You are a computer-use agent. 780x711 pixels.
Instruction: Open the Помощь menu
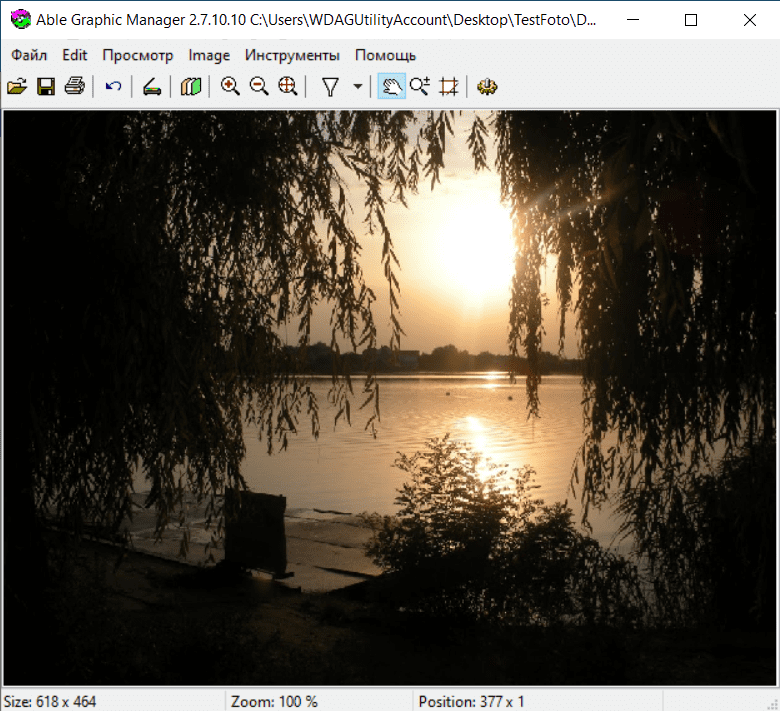click(x=385, y=55)
